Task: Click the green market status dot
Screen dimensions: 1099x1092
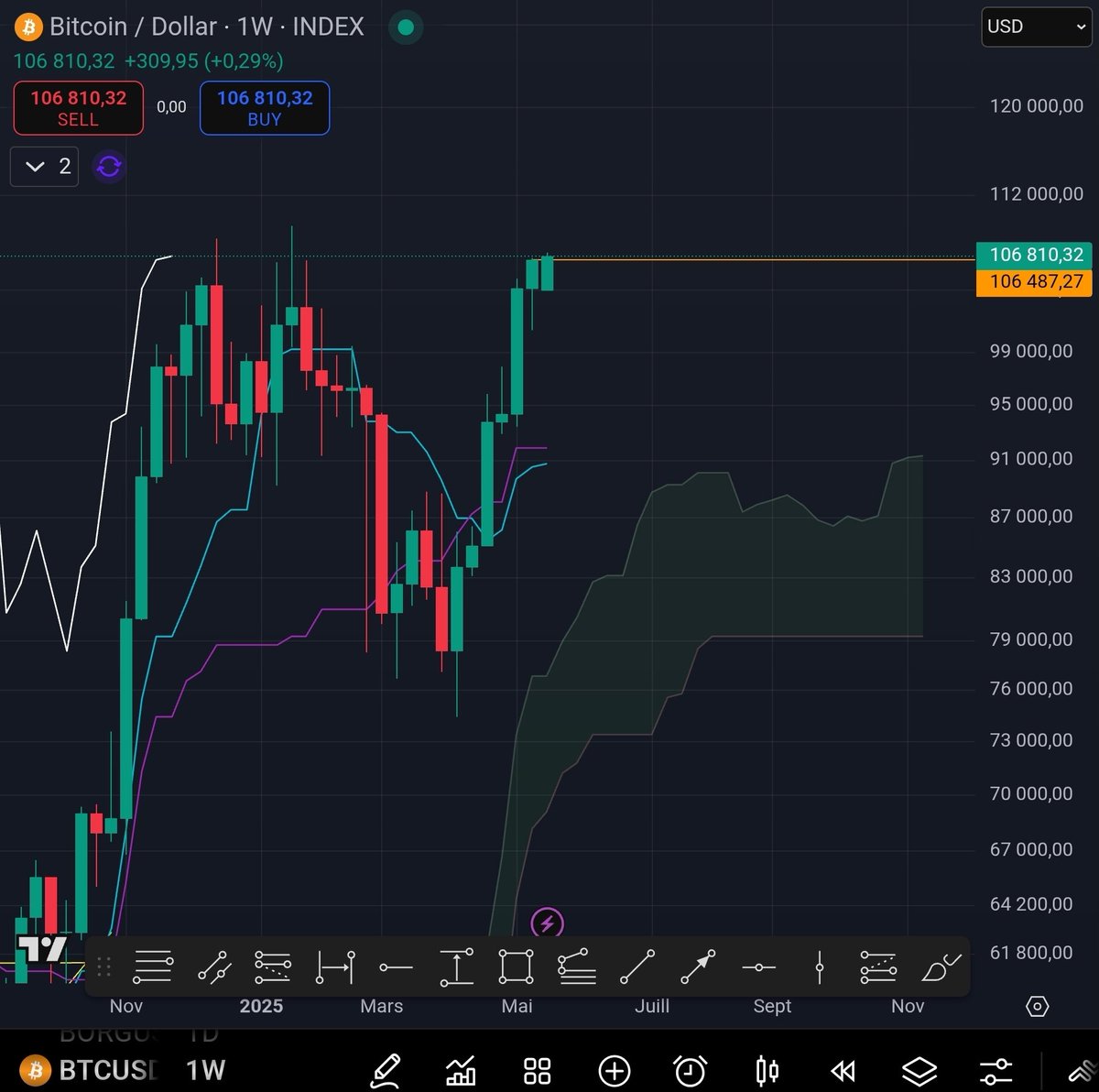Action: coord(406,27)
